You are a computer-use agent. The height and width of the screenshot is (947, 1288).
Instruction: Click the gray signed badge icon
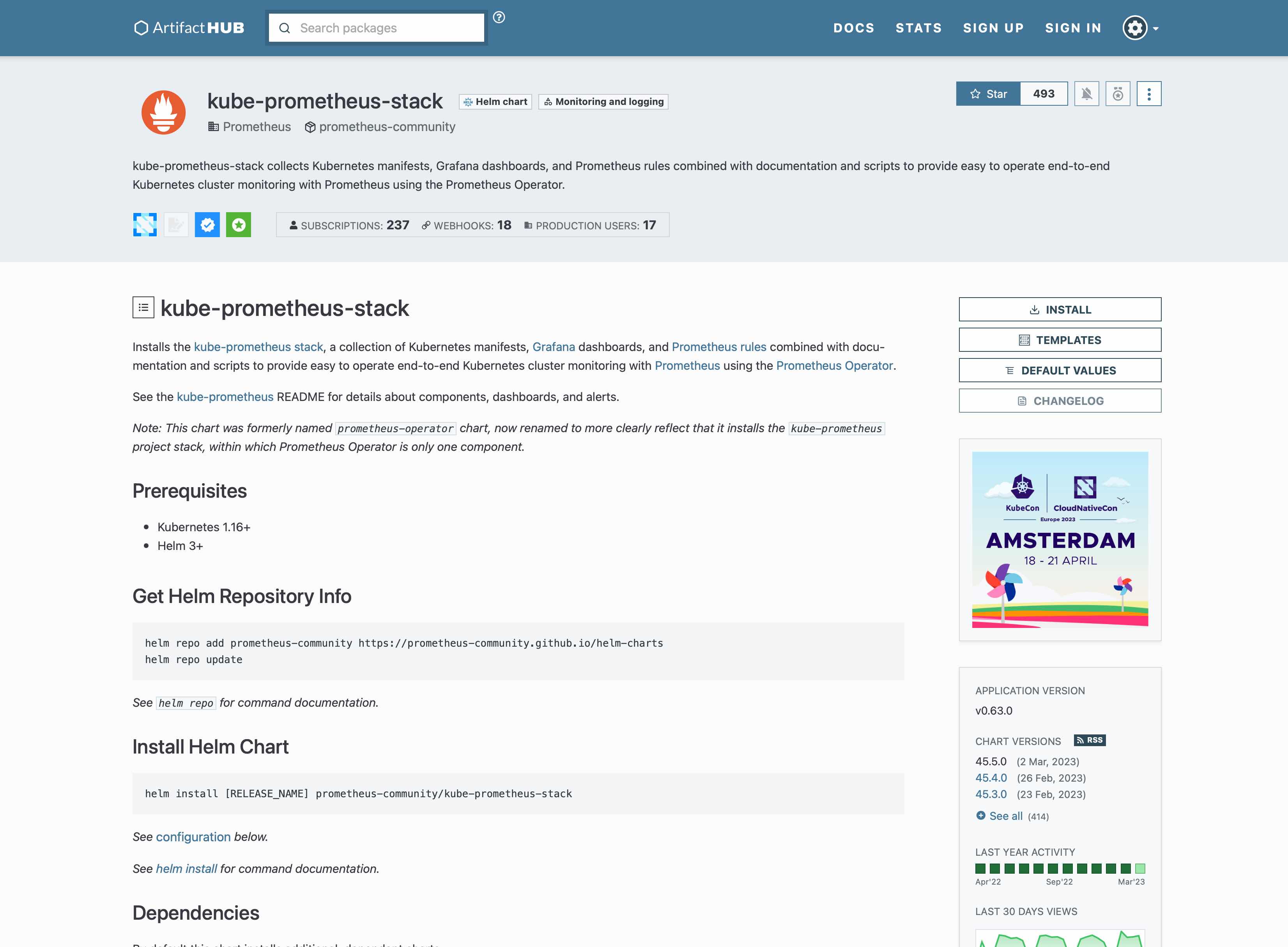pyautogui.click(x=176, y=225)
